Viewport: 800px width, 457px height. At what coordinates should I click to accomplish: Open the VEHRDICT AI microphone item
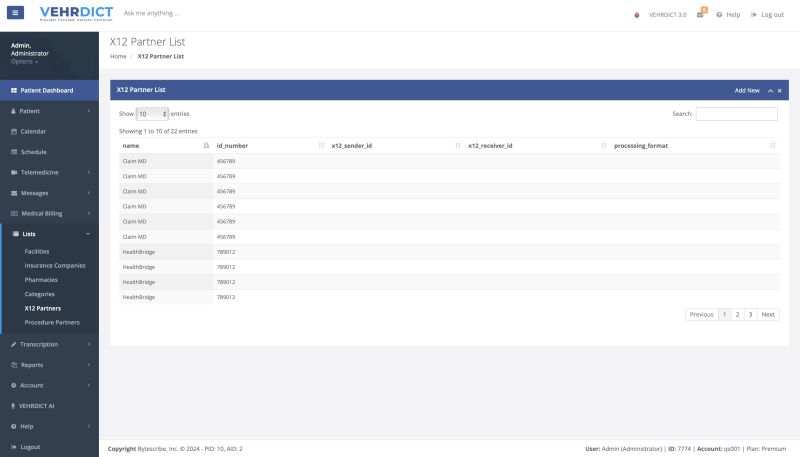[x=37, y=406]
